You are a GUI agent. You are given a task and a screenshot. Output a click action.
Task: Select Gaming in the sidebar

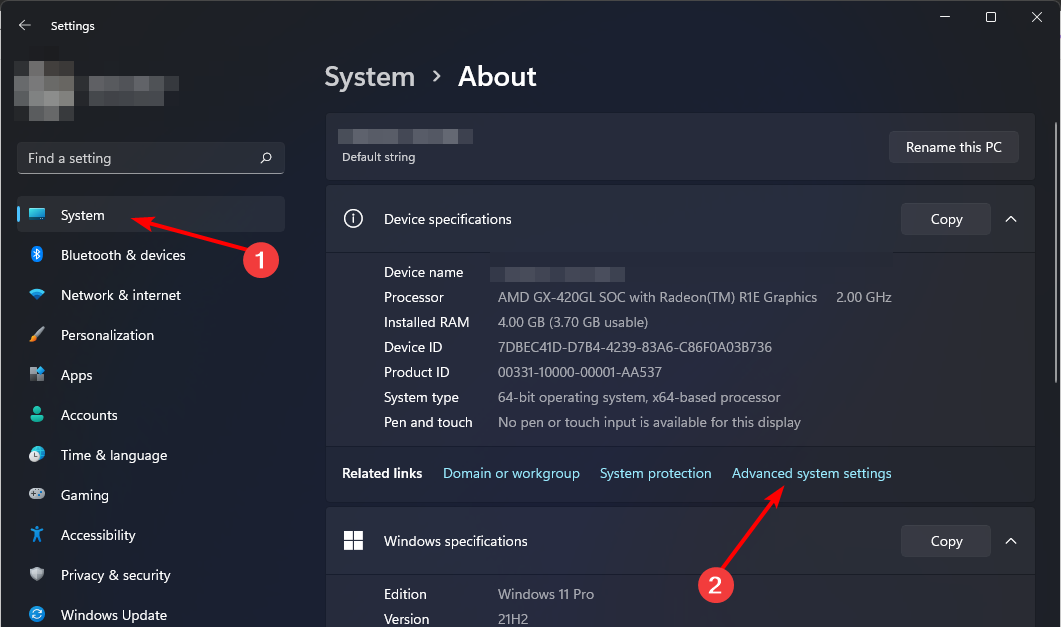[151, 494]
